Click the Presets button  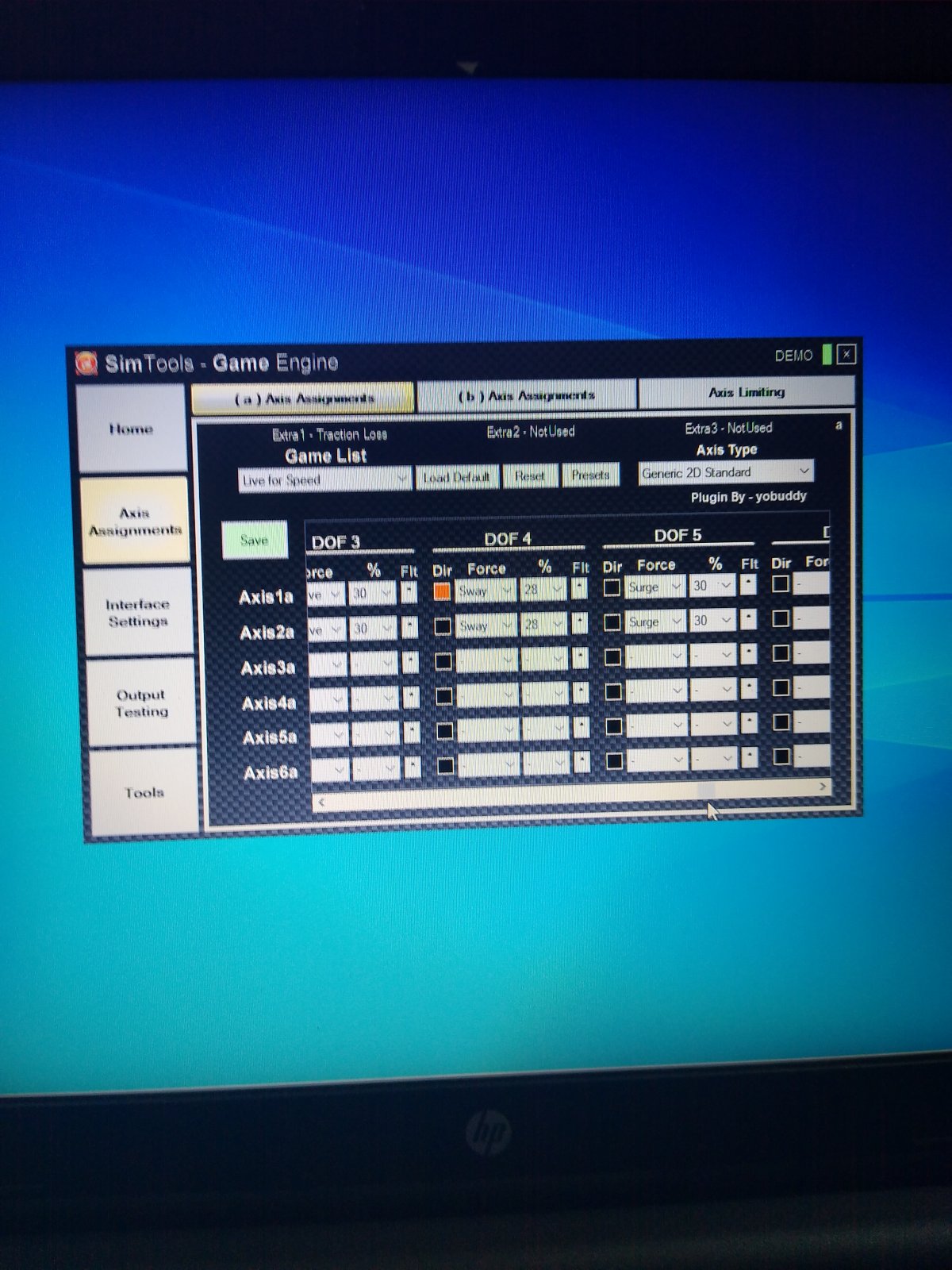pyautogui.click(x=590, y=475)
